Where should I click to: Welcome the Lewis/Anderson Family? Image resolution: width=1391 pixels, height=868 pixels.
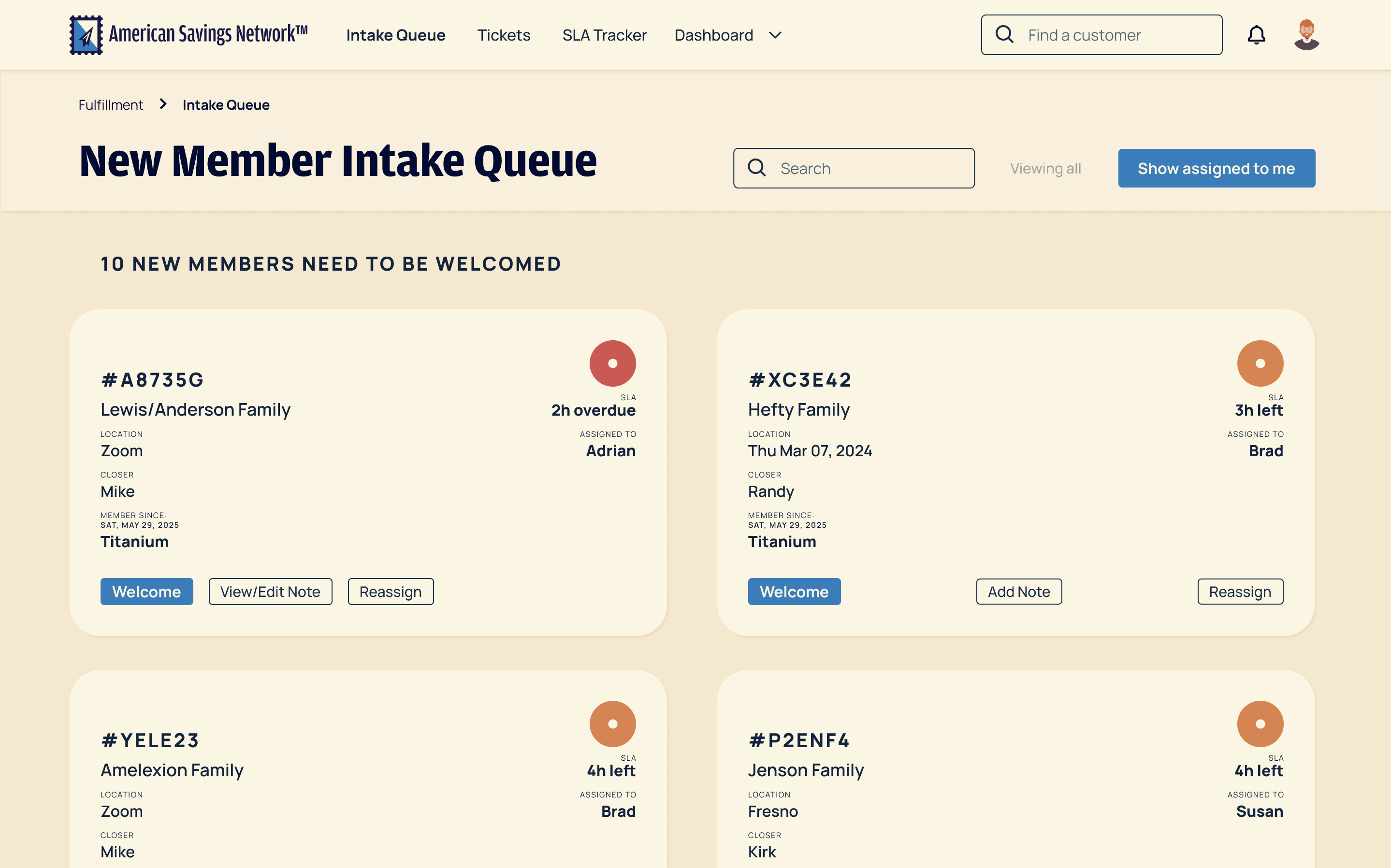146,591
